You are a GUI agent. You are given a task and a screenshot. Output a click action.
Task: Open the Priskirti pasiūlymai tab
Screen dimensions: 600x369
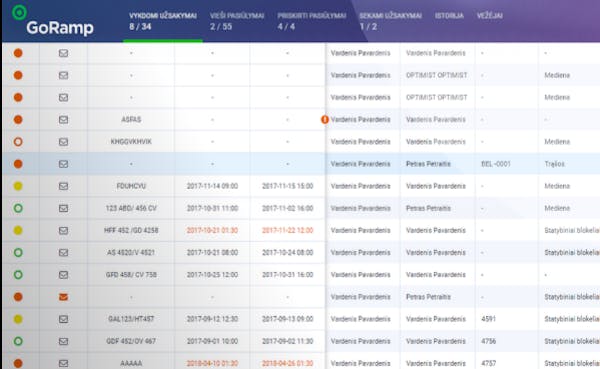(x=311, y=21)
